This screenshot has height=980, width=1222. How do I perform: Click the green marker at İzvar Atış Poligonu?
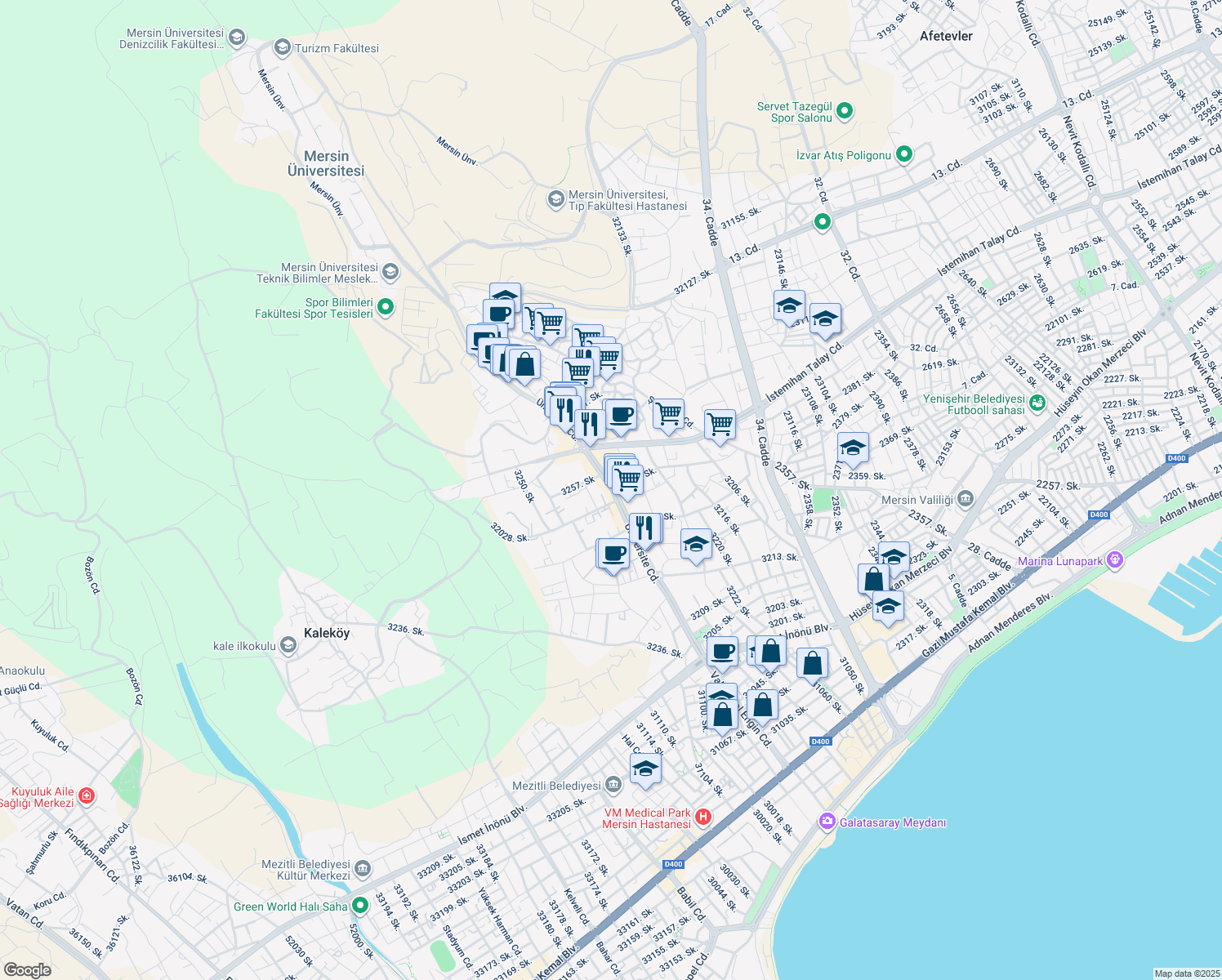pos(903,154)
